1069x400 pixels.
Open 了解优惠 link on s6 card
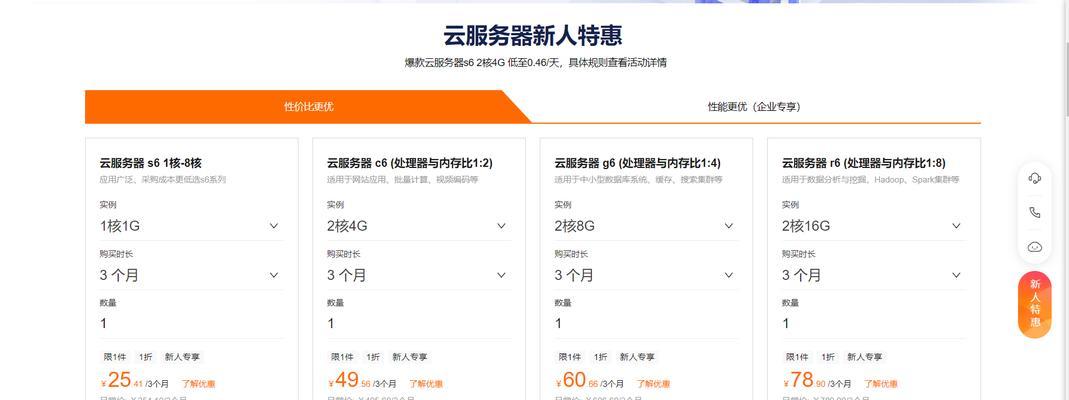coord(198,384)
